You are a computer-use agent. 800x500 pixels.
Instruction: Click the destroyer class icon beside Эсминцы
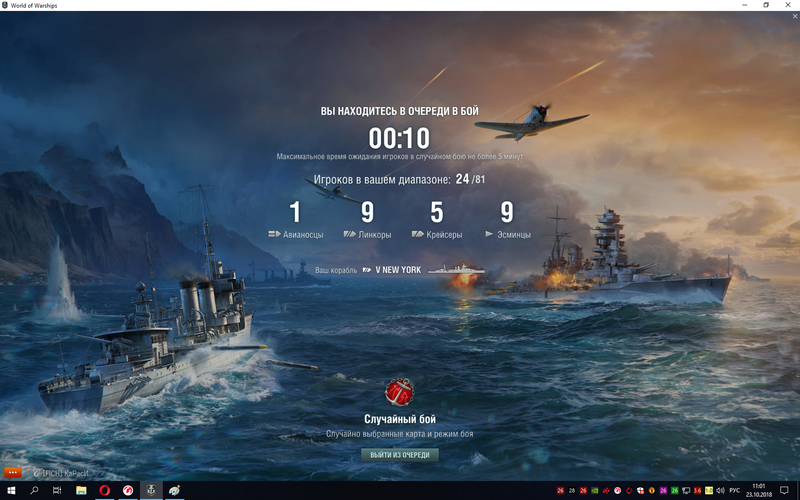(489, 234)
